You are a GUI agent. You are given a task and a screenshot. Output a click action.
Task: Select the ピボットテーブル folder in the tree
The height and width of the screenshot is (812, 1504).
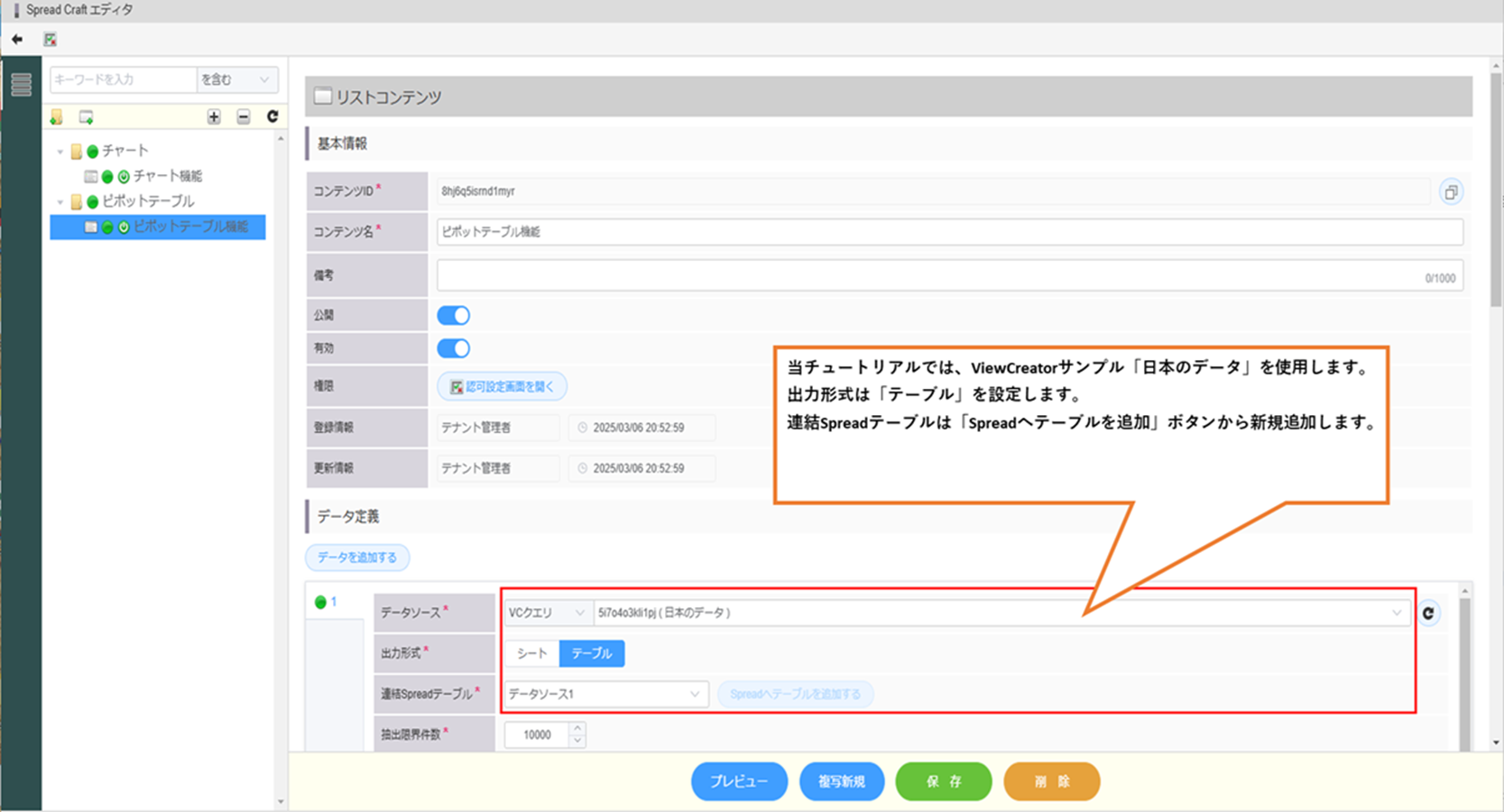(x=147, y=201)
